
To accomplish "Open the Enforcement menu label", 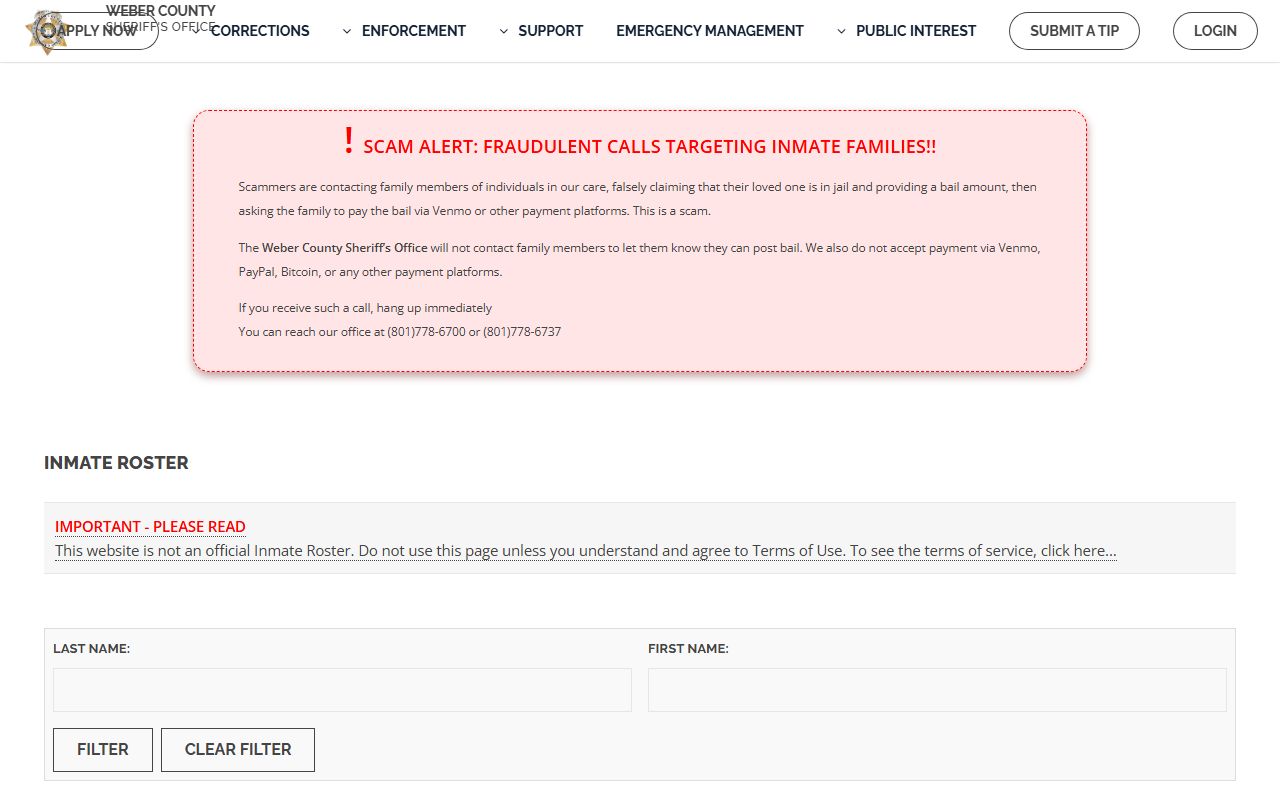I will click(x=414, y=31).
